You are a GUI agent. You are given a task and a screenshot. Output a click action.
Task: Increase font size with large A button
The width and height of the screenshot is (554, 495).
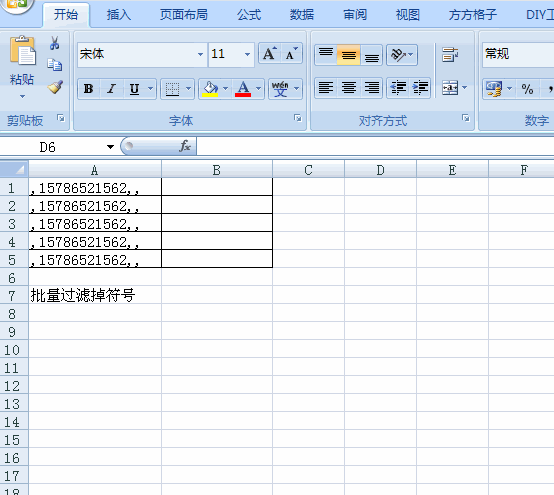pyautogui.click(x=270, y=54)
